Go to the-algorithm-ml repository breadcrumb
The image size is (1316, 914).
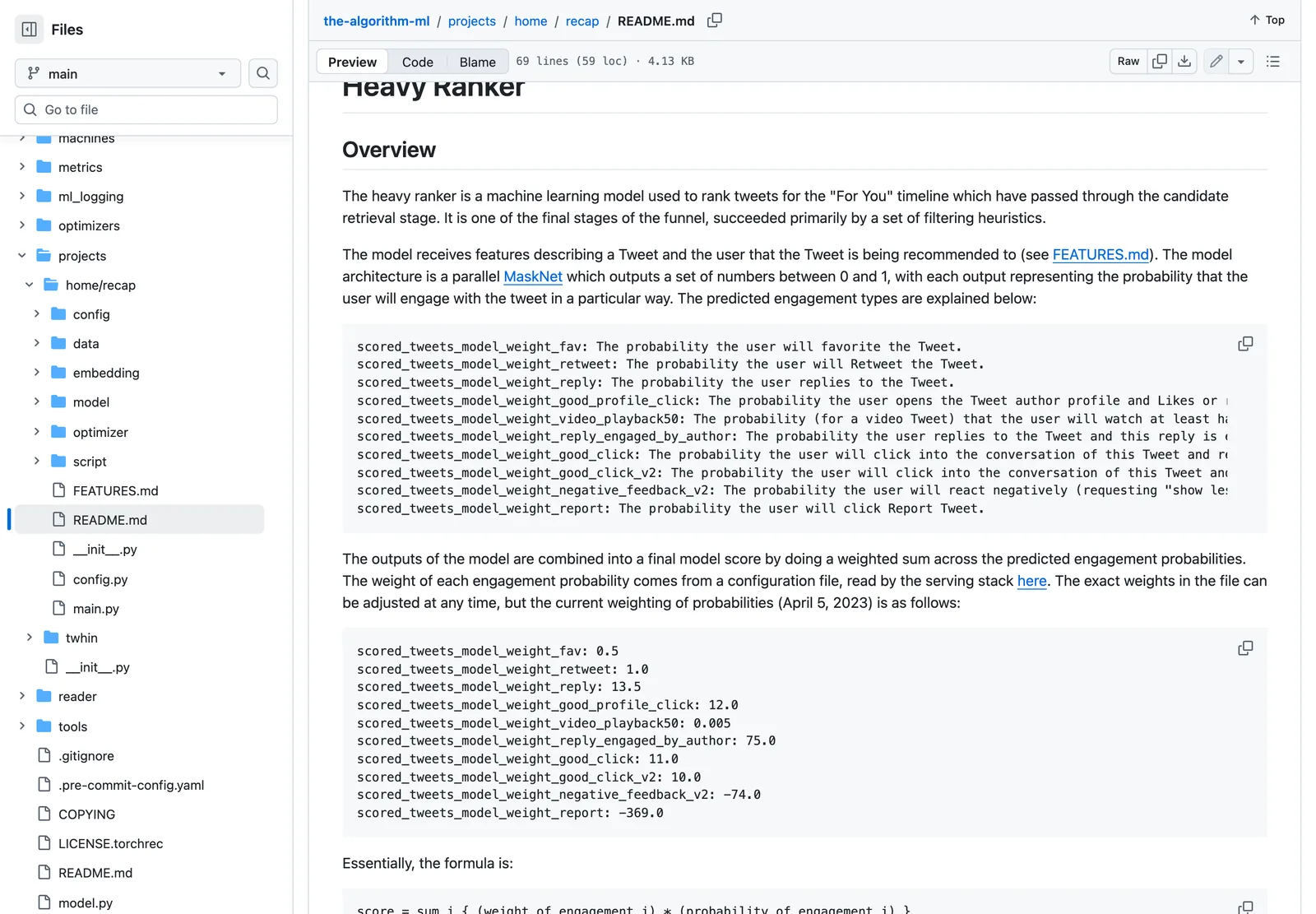tap(377, 21)
